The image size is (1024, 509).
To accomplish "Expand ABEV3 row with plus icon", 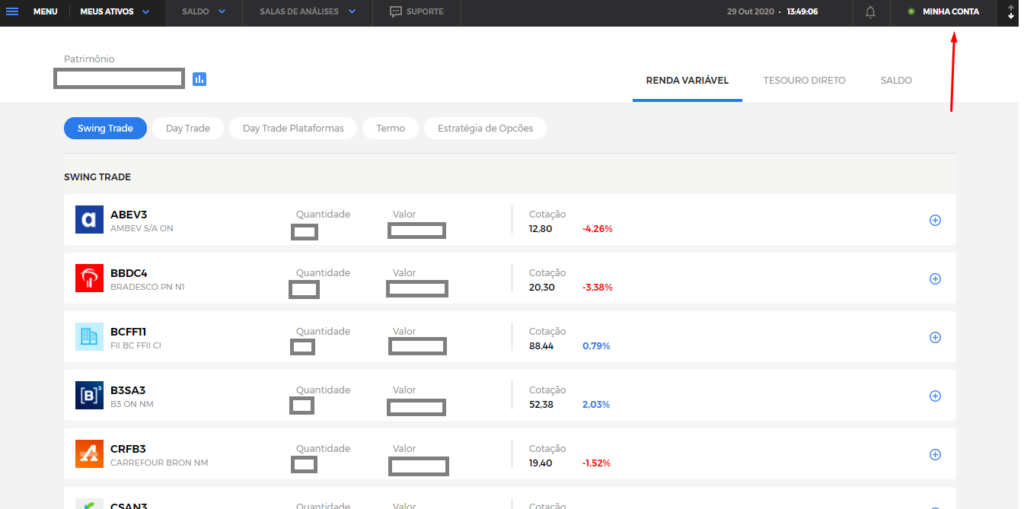I will [935, 220].
